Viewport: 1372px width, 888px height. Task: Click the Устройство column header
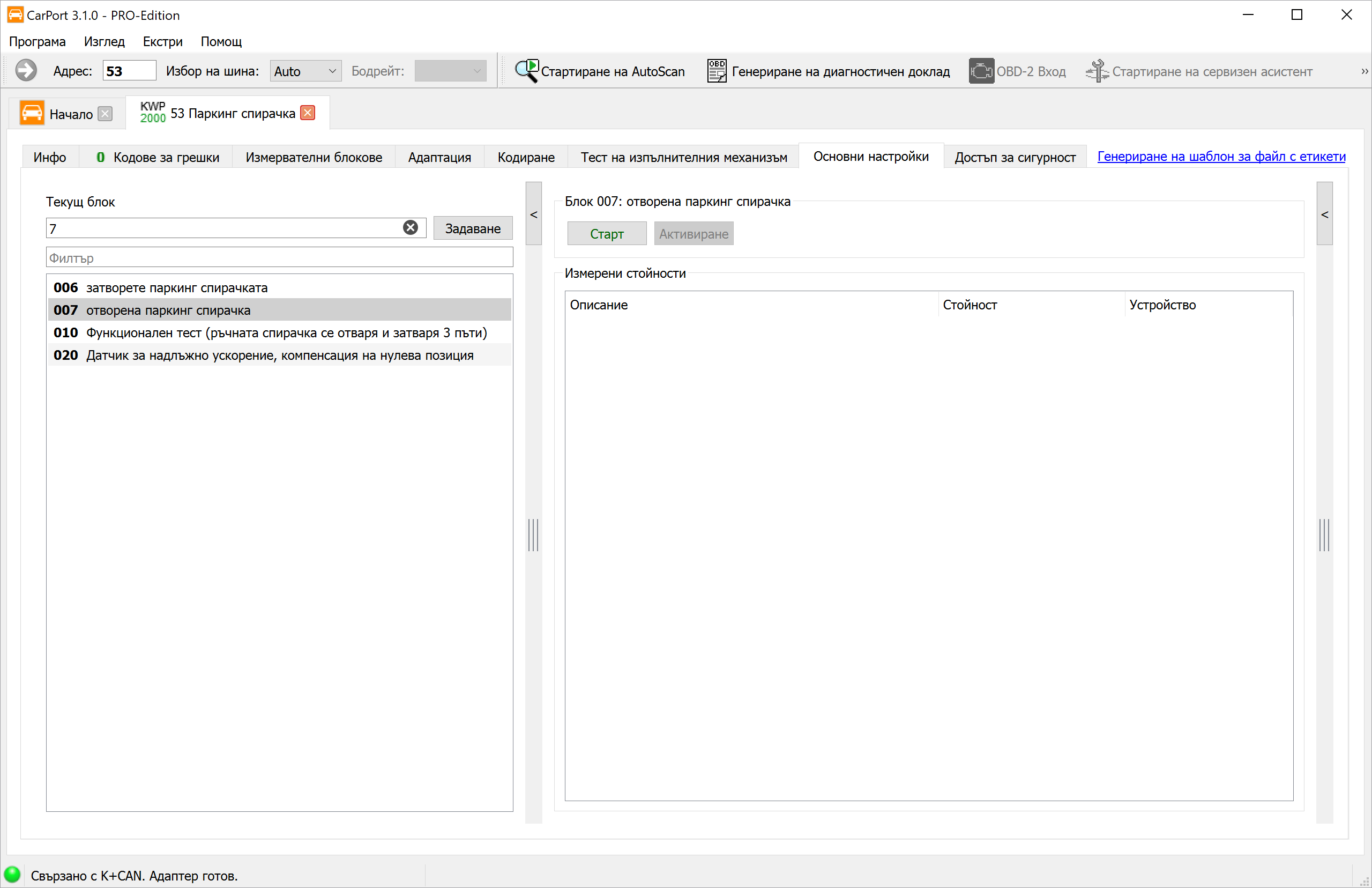pos(1209,305)
